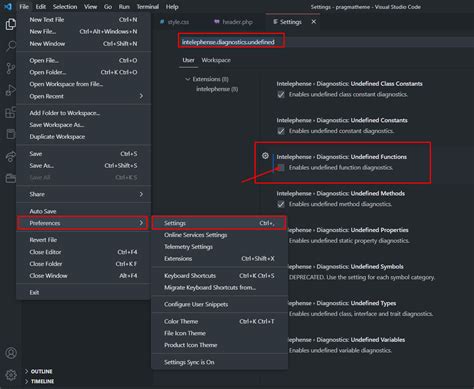Open the Go menu
This screenshot has height=389, width=474.
coord(108,7)
